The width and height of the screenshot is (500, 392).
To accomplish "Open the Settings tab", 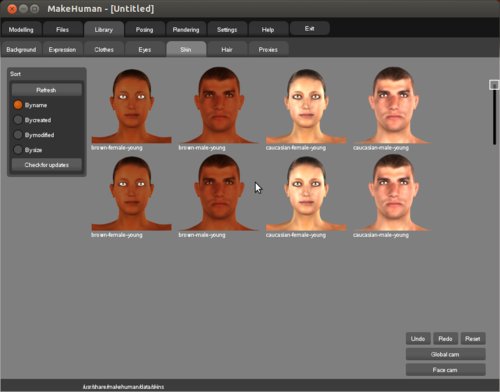I will click(227, 29).
